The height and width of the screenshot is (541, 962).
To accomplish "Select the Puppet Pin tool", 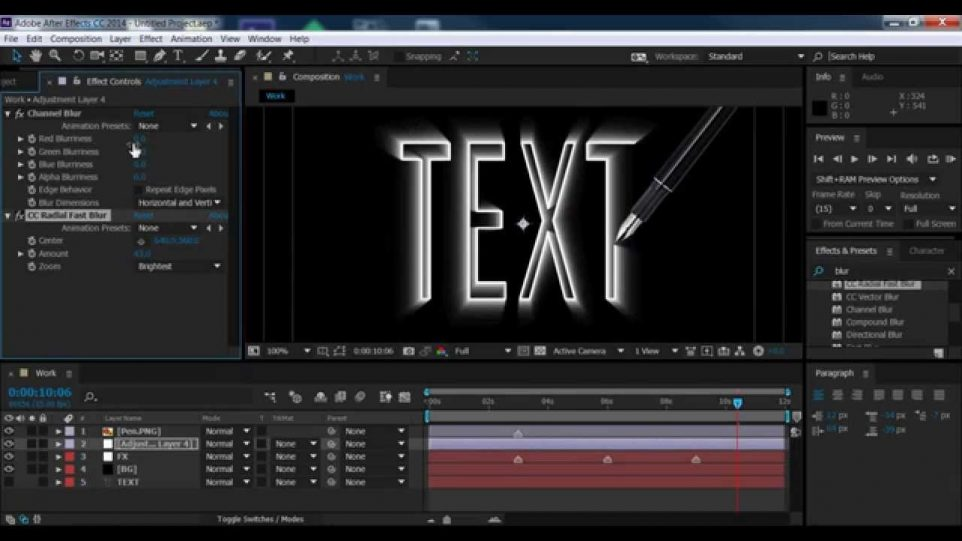I will pos(287,56).
